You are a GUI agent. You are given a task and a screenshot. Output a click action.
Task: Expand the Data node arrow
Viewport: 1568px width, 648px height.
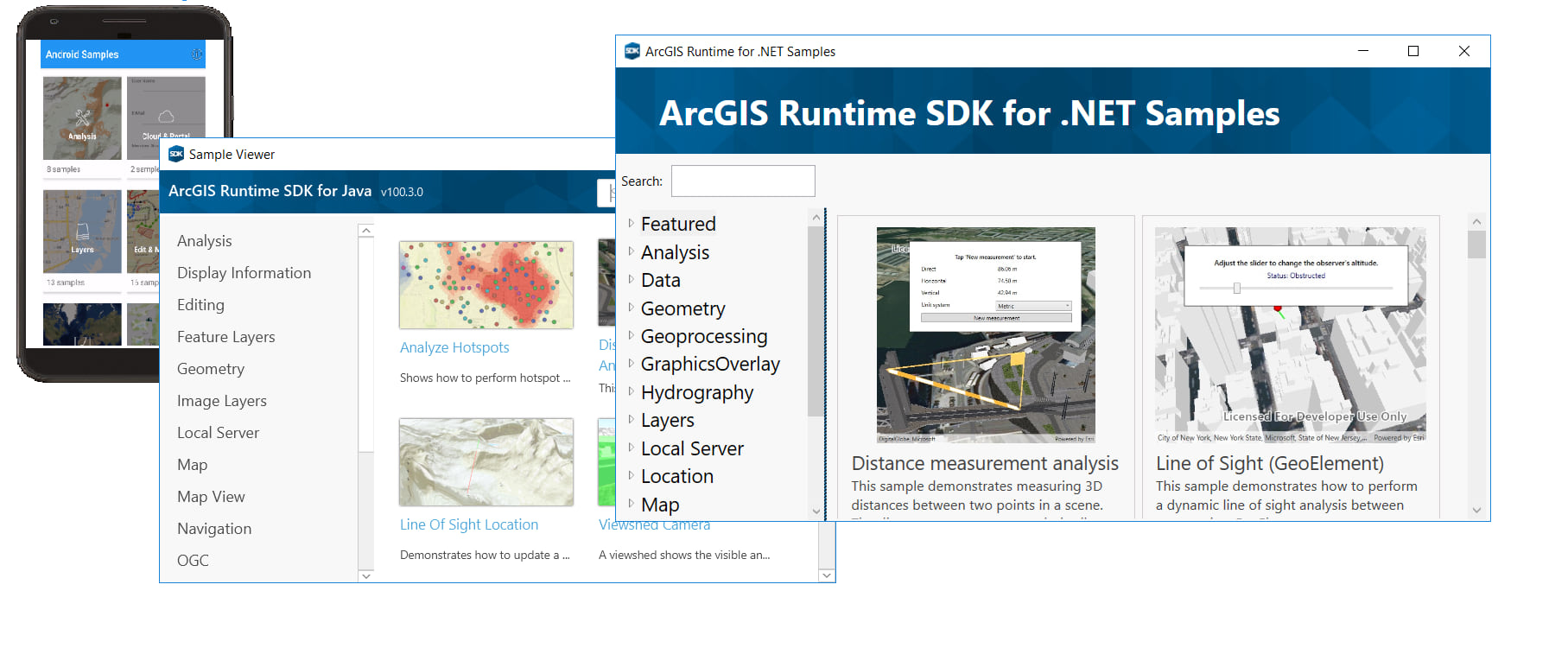[x=631, y=279]
